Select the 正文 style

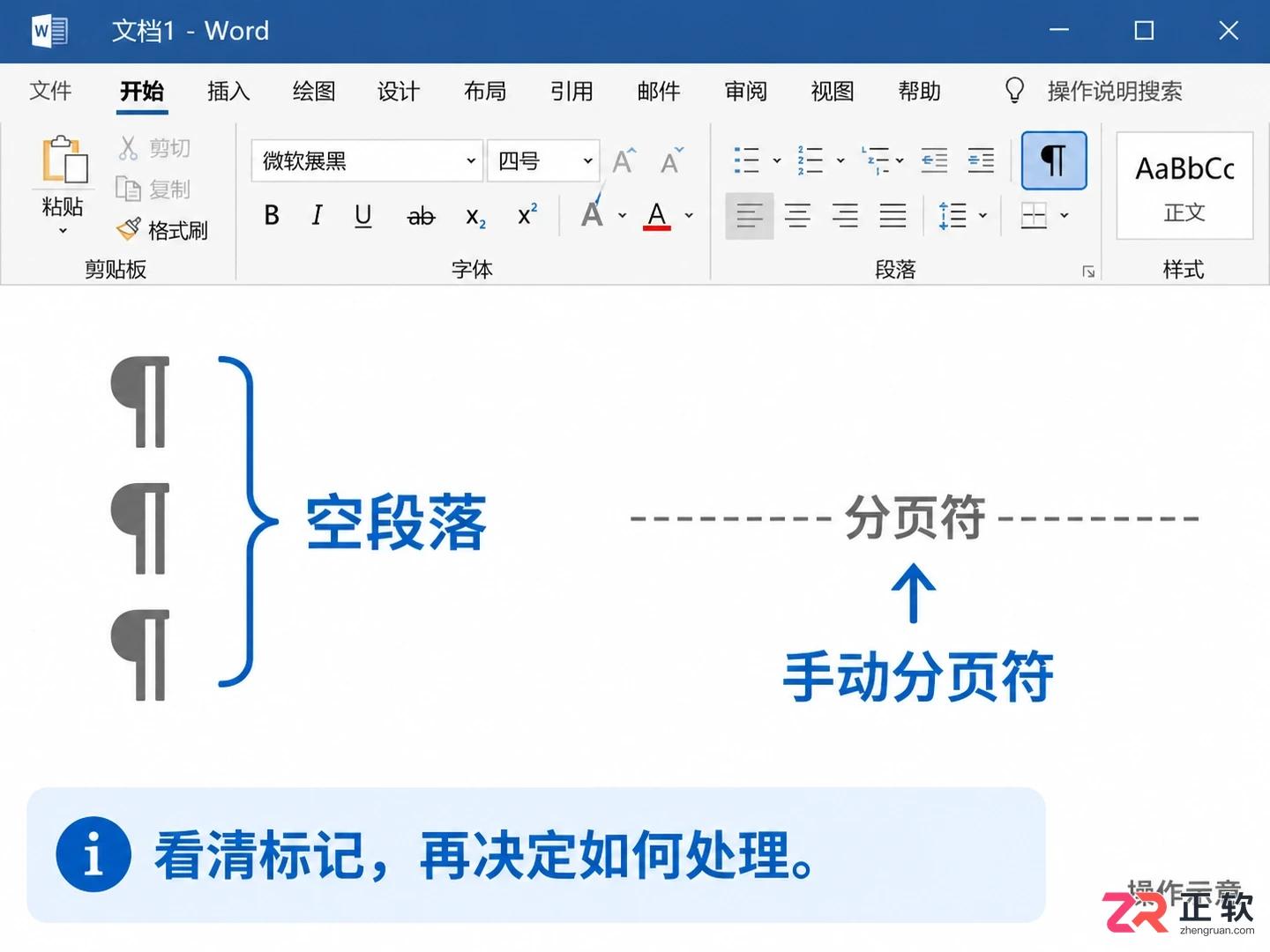tap(1184, 185)
